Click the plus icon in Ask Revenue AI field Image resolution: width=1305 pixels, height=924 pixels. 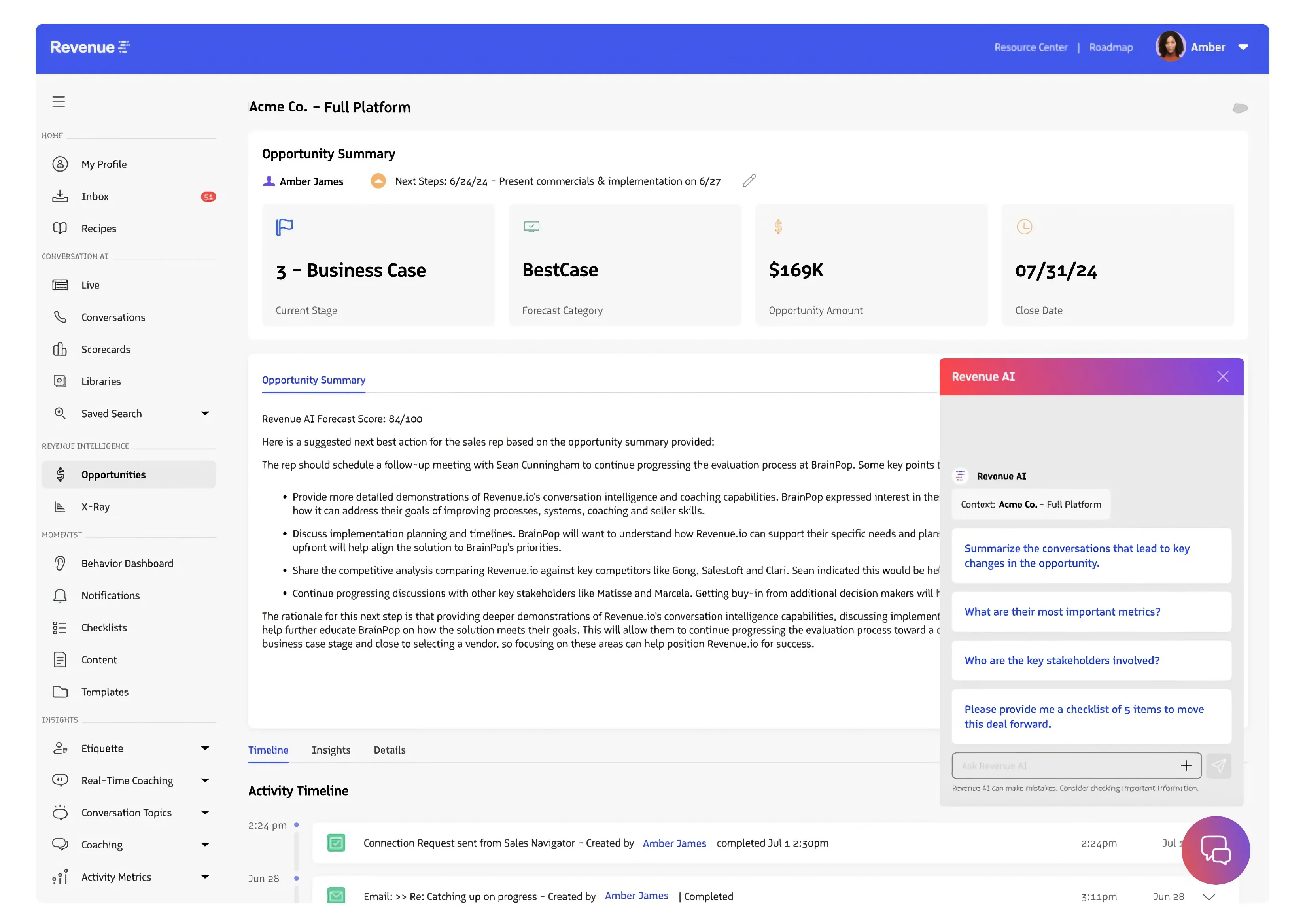click(x=1186, y=766)
